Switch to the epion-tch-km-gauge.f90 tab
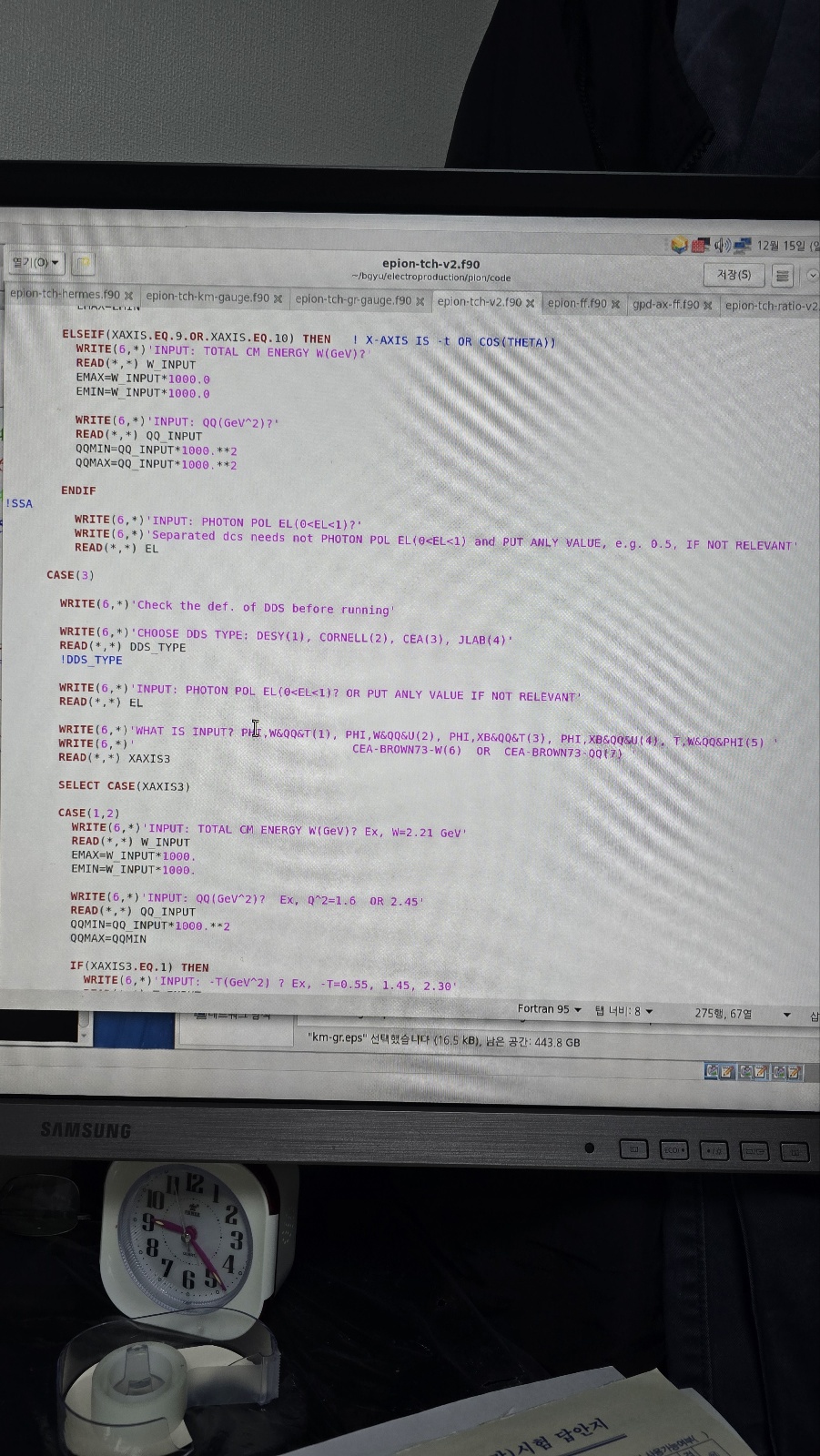Screen dimensions: 820x1456 click(x=207, y=297)
